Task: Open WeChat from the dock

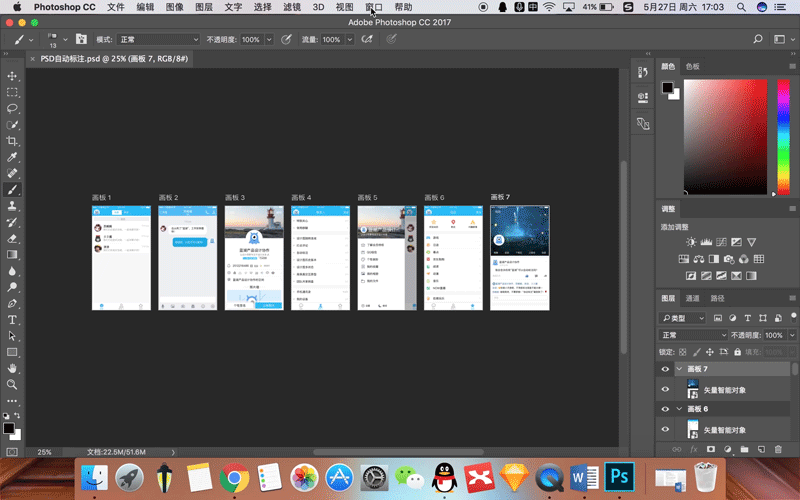Action: (x=409, y=478)
